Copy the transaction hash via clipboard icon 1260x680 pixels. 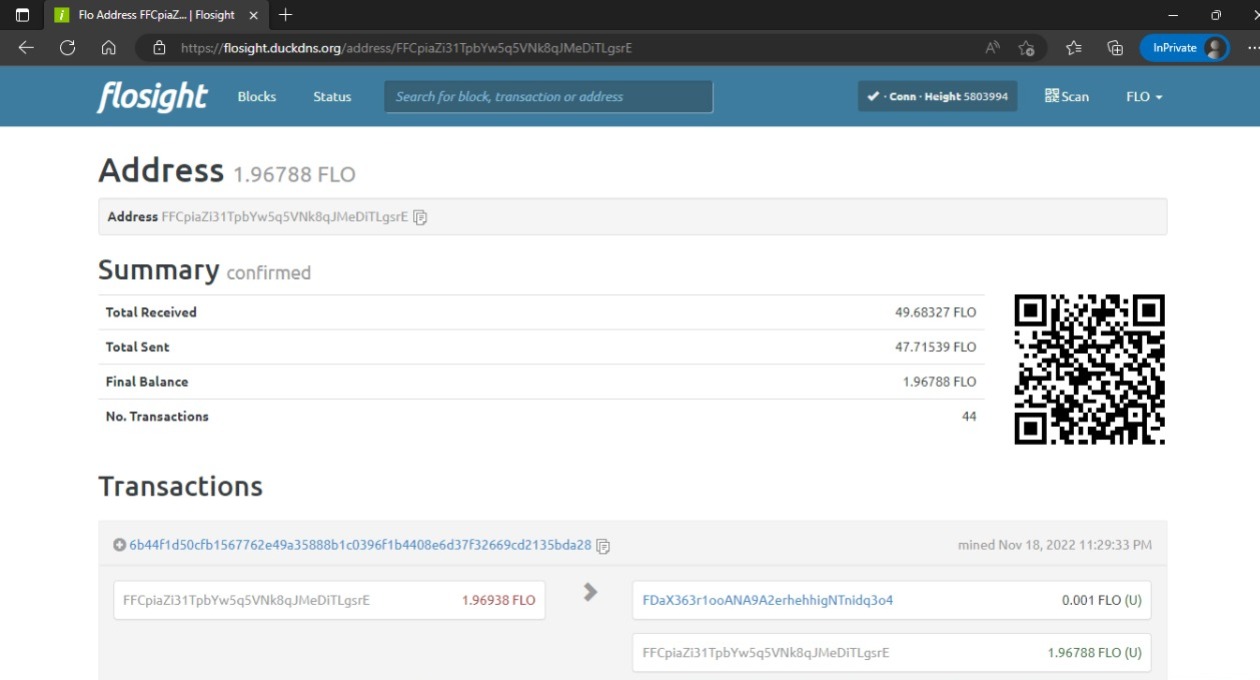pyautogui.click(x=603, y=546)
